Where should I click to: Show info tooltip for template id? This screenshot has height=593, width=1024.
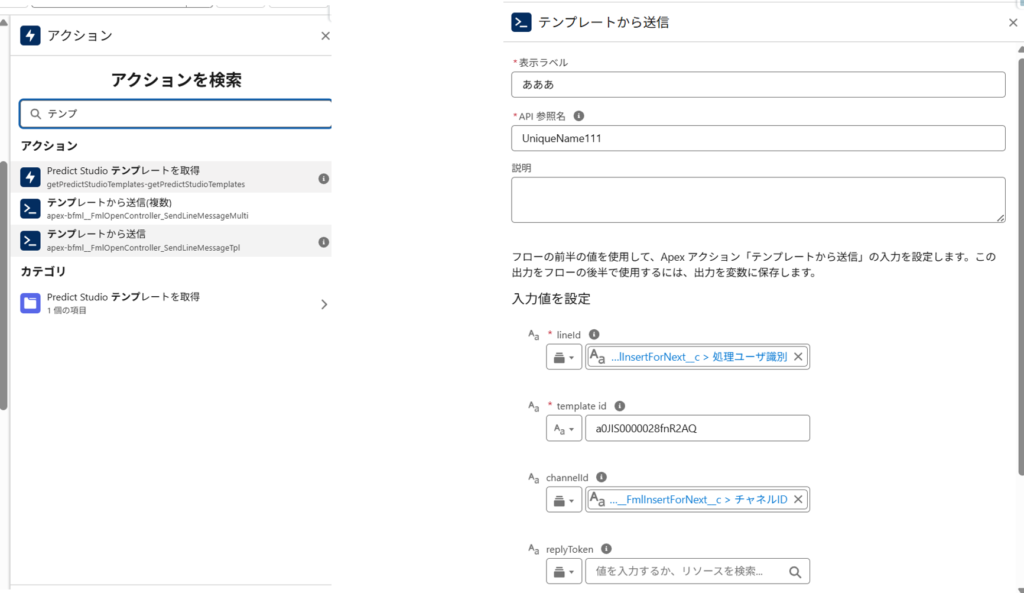pos(620,406)
